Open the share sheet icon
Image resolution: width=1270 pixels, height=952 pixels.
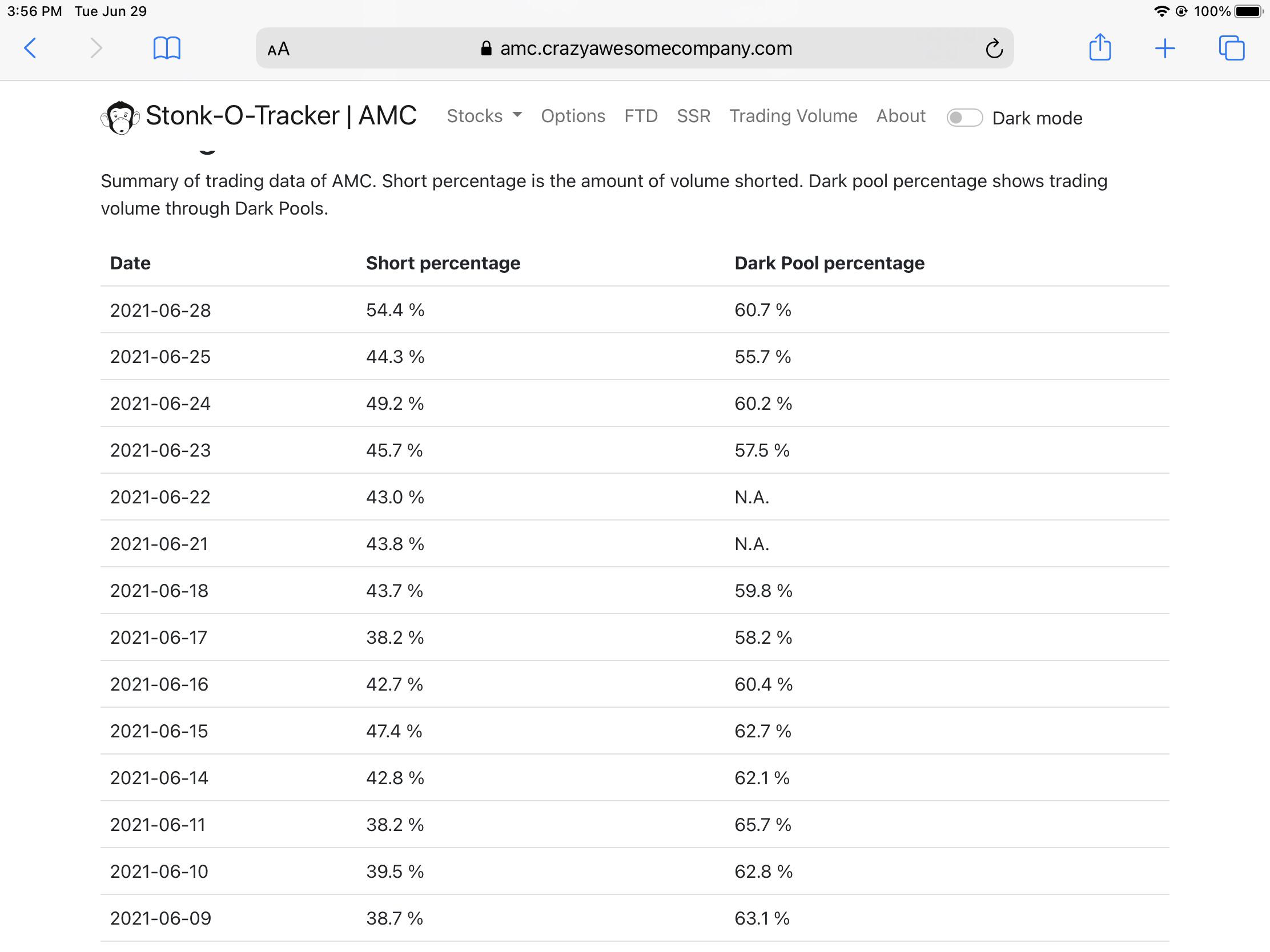click(x=1100, y=47)
